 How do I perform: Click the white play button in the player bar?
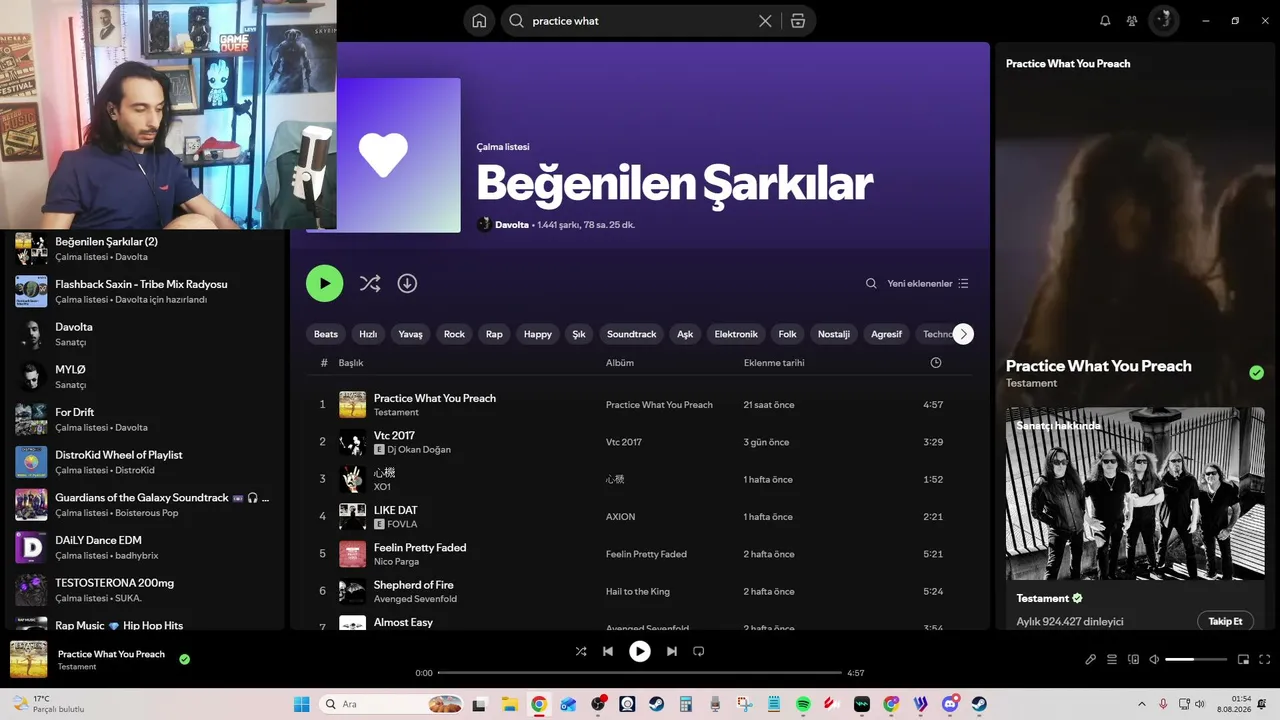(x=640, y=651)
